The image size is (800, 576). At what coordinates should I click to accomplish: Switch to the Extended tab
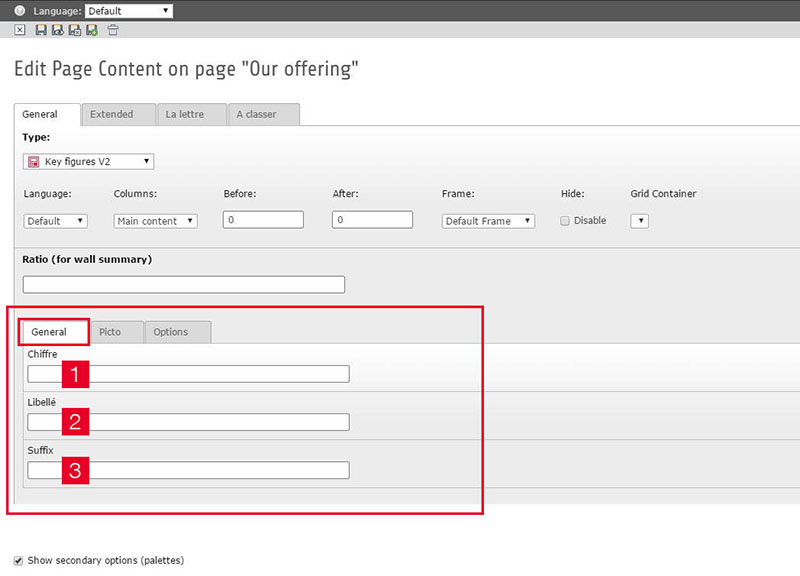[118, 114]
